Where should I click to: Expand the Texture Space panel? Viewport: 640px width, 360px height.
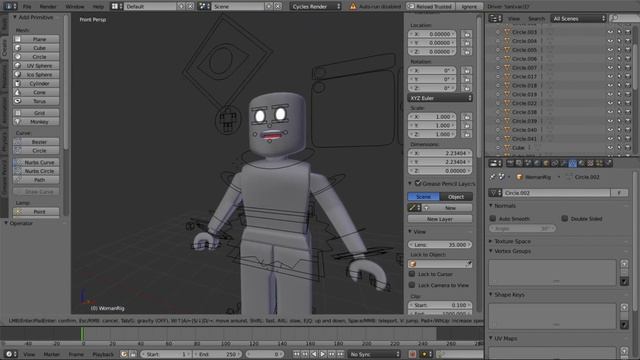[x=491, y=241]
